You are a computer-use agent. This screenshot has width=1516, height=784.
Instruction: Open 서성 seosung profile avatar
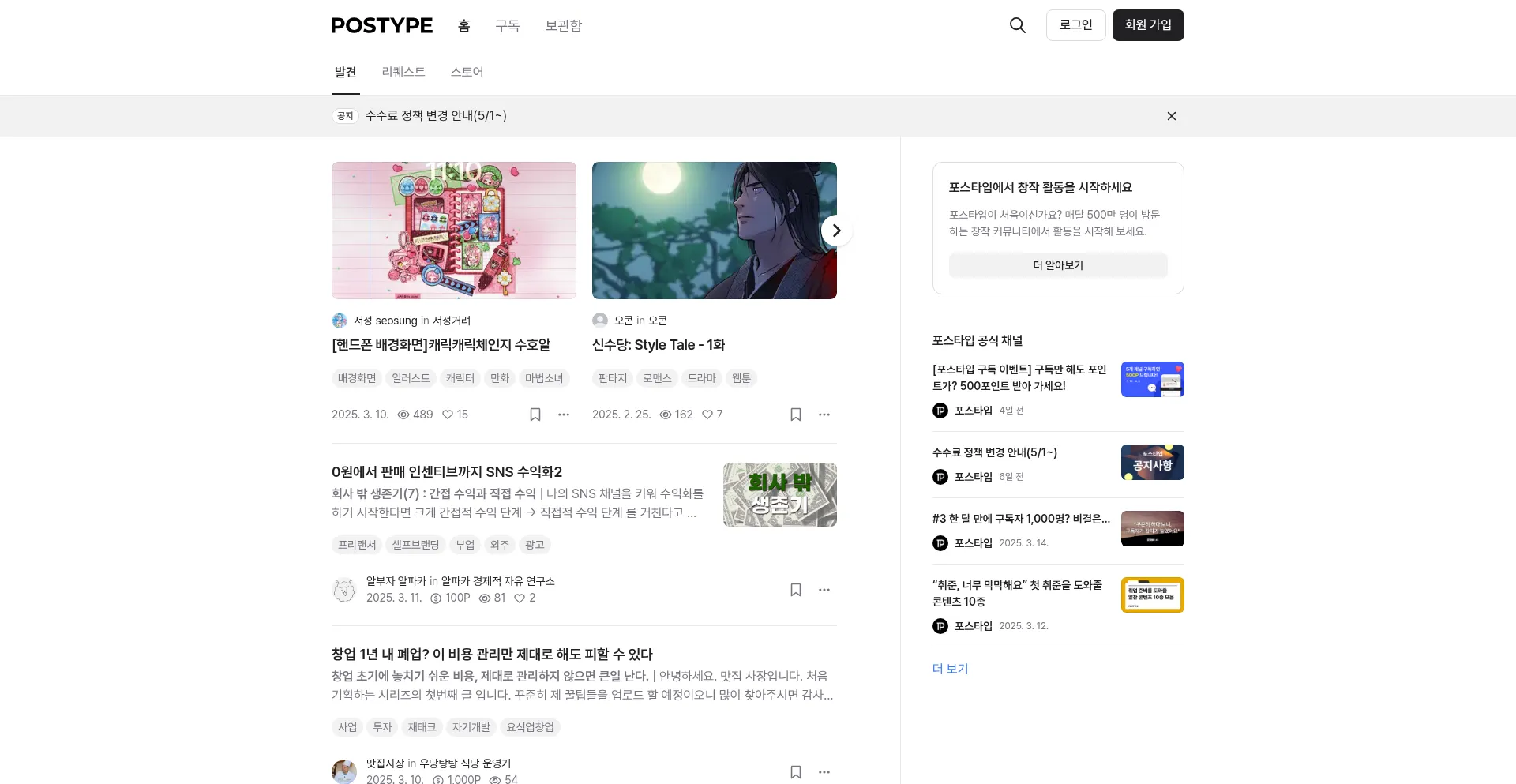(340, 321)
